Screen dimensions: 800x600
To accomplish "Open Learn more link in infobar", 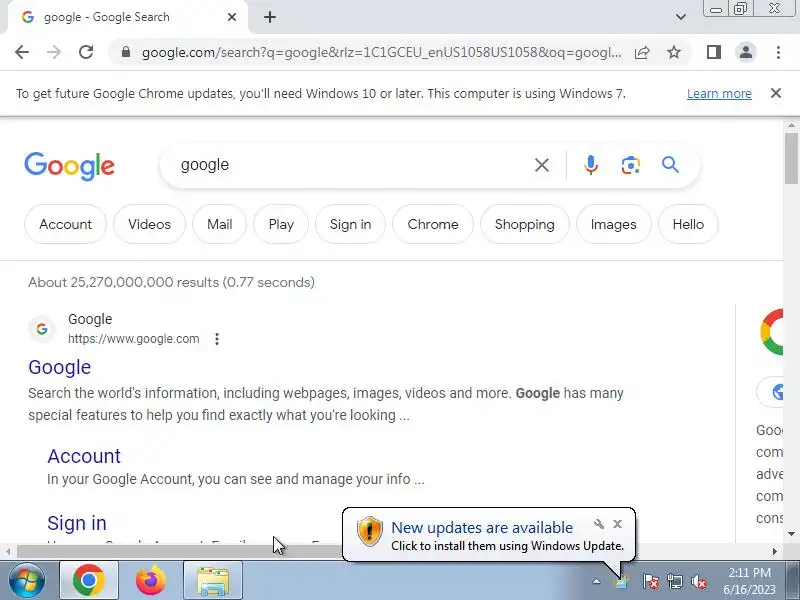I will 719,94.
